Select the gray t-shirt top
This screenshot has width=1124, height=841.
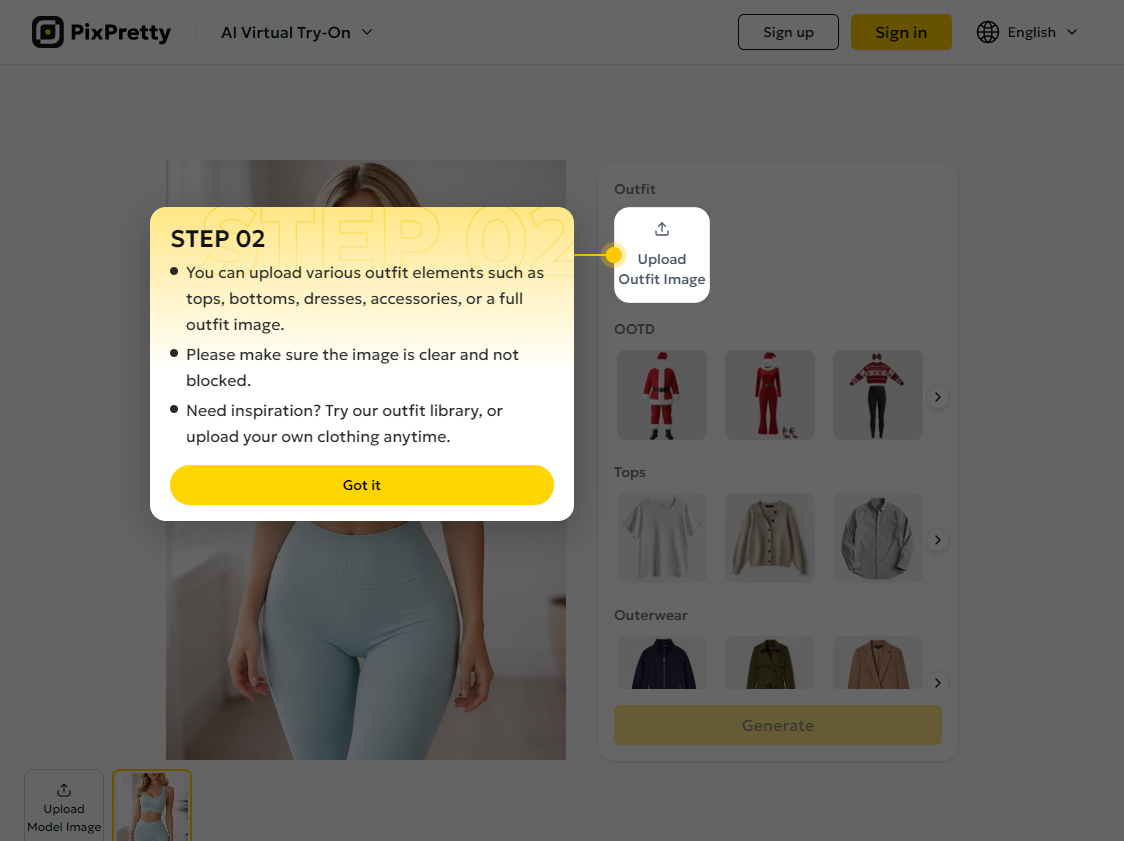pos(662,538)
